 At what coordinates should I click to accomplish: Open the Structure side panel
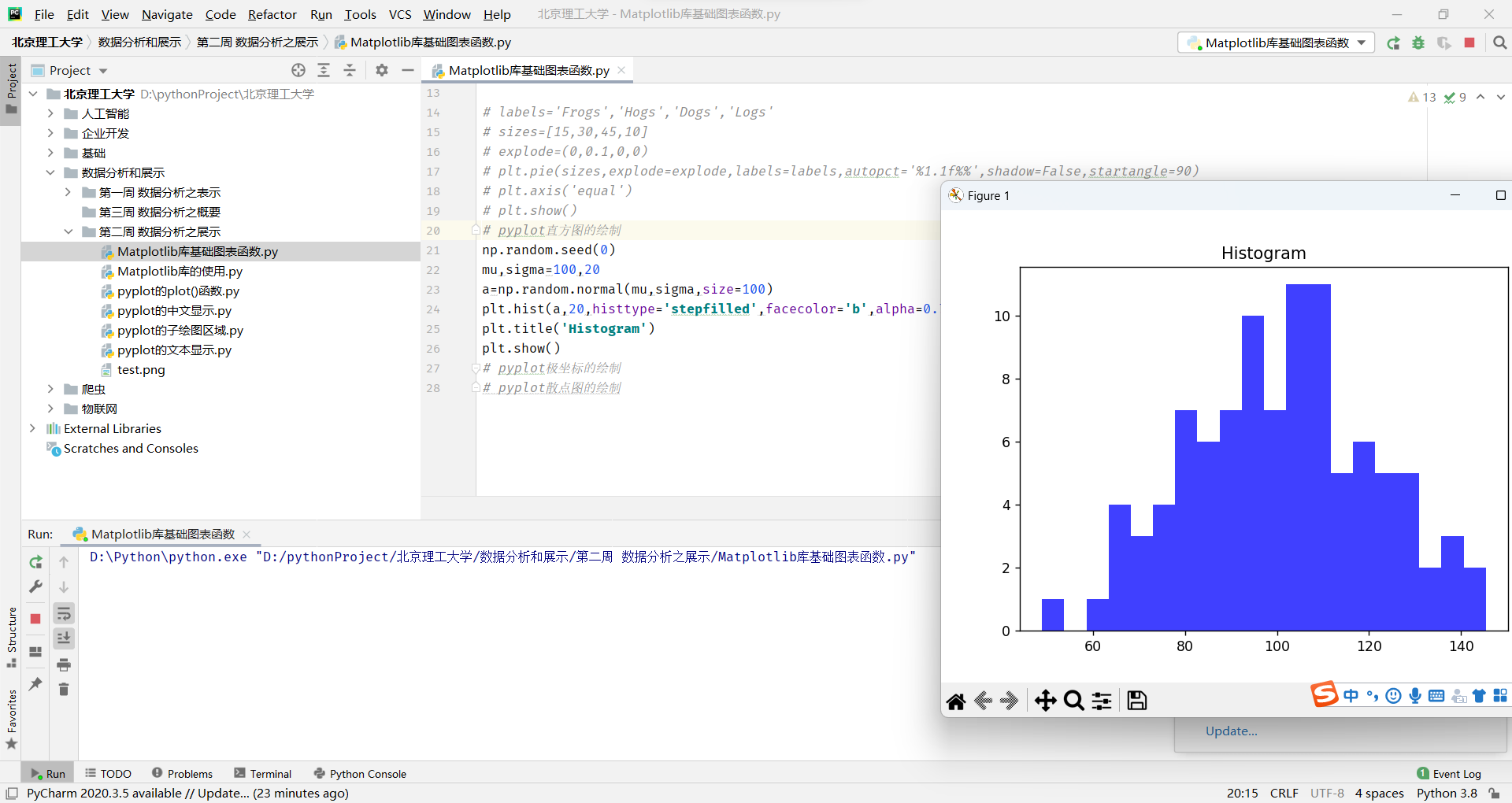[11, 637]
